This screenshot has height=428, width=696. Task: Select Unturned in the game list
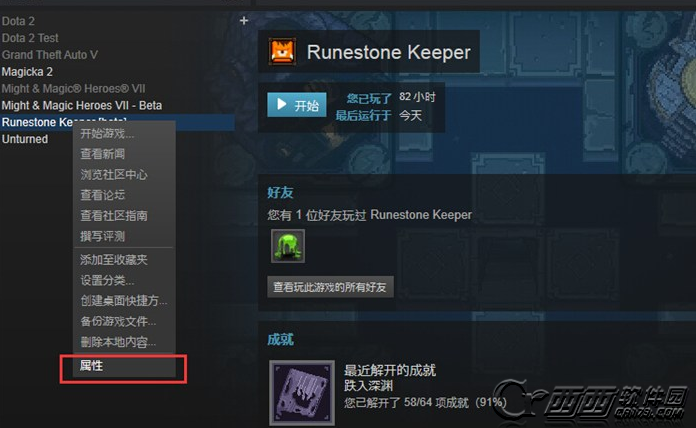[x=25, y=139]
